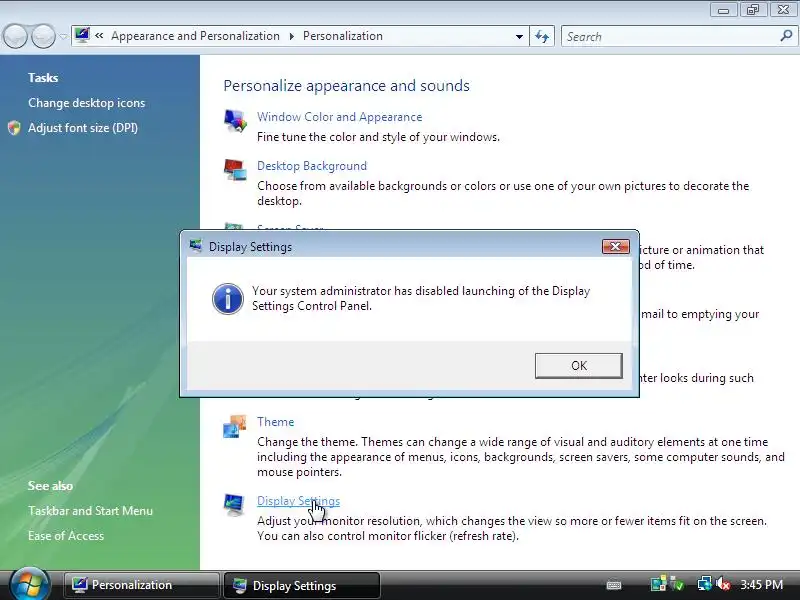This screenshot has height=600, width=800.
Task: Click the address bar Personalization icon
Action: (82, 36)
